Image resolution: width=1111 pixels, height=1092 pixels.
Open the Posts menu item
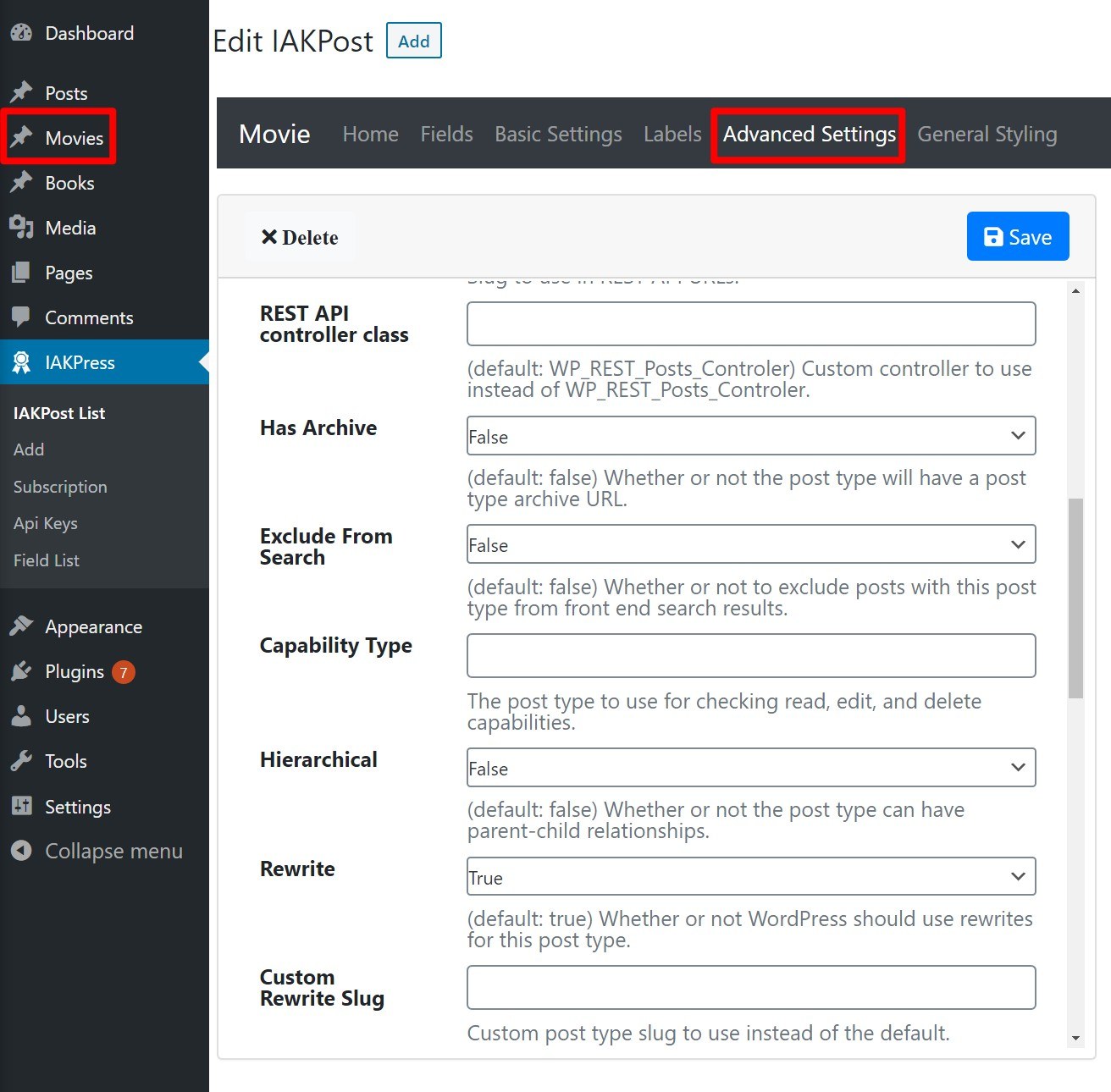[x=104, y=92]
